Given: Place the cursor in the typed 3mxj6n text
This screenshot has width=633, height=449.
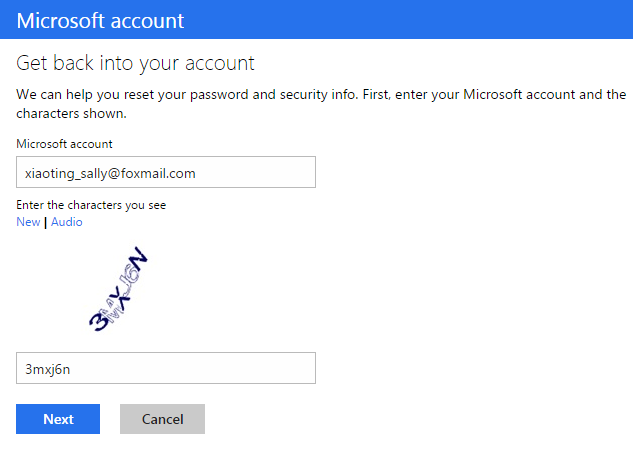Looking at the screenshot, I should pos(48,369).
